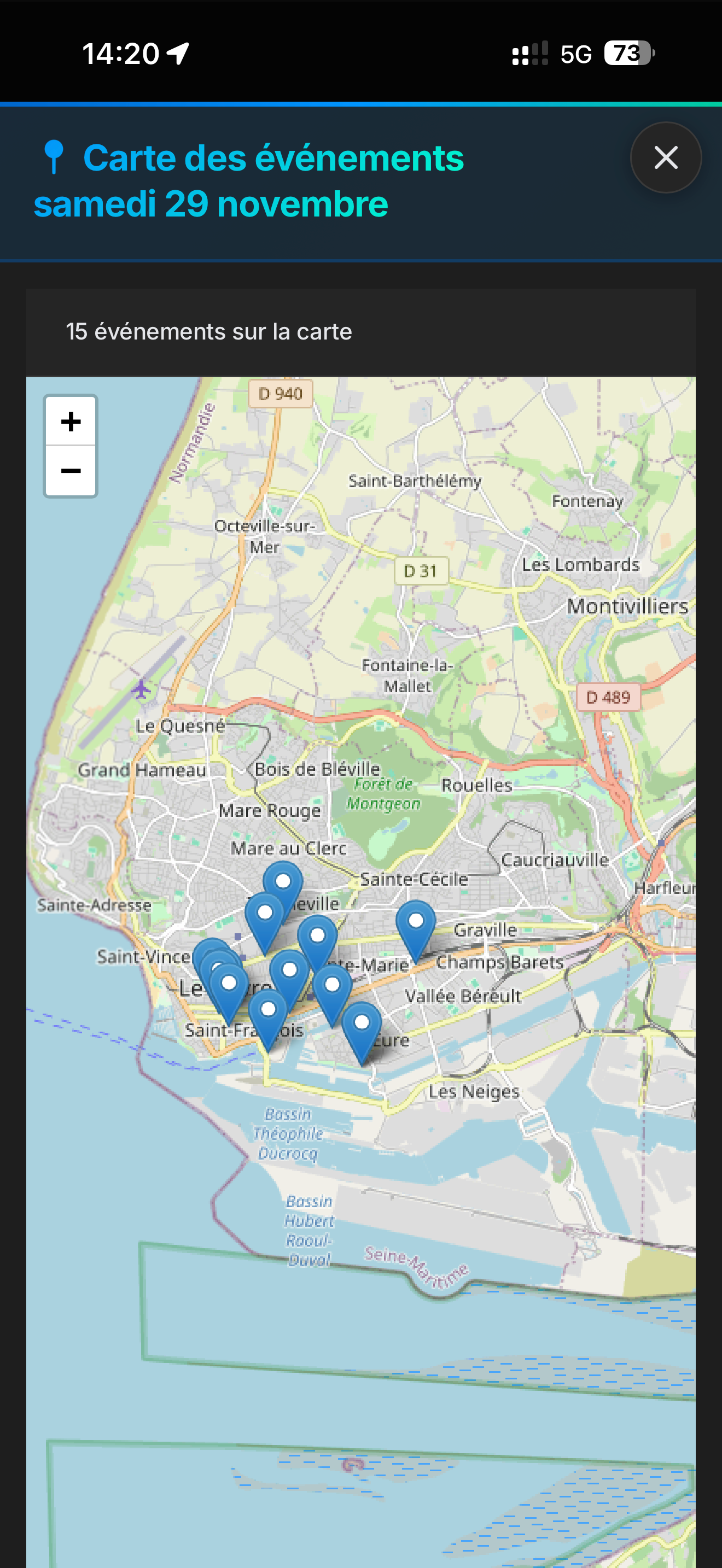Tap the Bassin Hubert Raoul-Duval label
The height and width of the screenshot is (1568, 722).
pyautogui.click(x=309, y=1230)
